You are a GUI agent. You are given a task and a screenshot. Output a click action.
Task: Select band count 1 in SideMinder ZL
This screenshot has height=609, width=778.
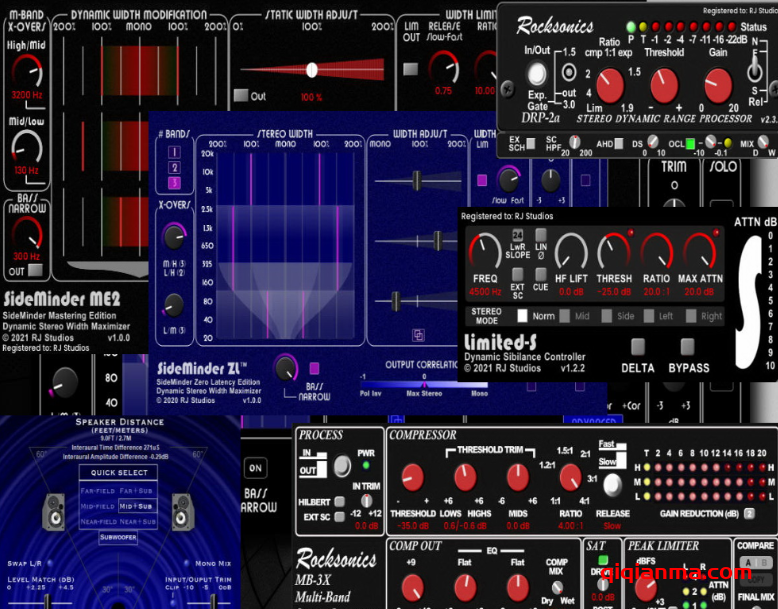(x=174, y=152)
